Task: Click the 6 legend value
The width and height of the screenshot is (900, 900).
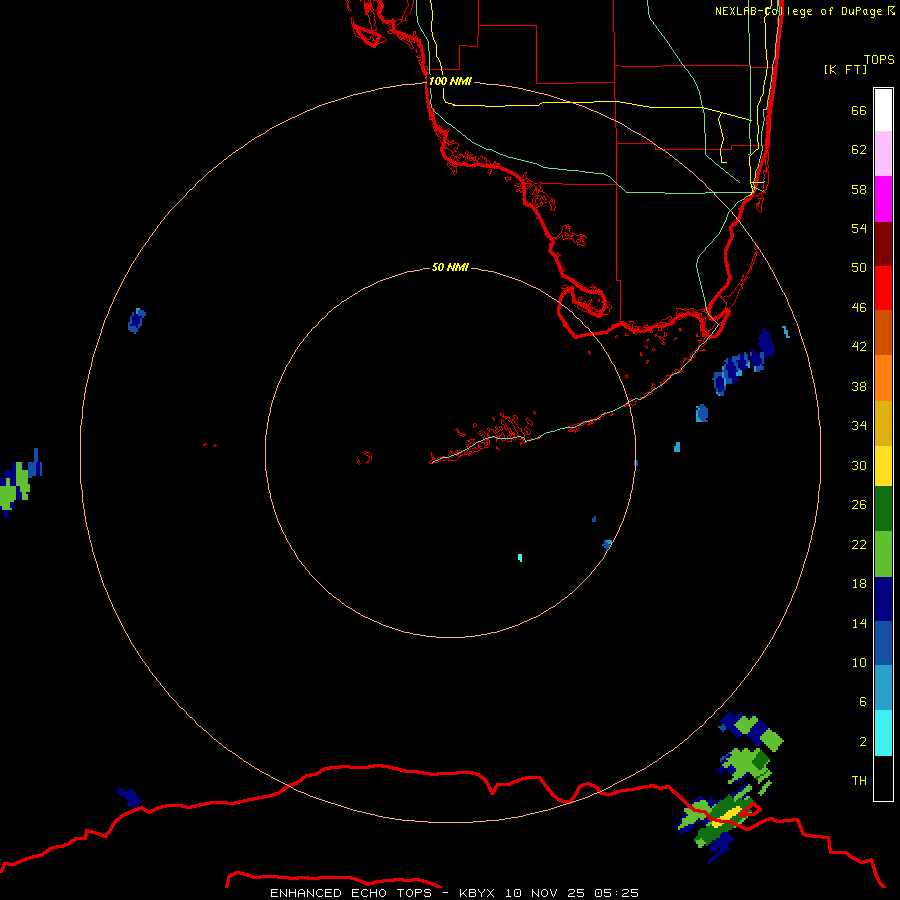Action: pyautogui.click(x=862, y=701)
